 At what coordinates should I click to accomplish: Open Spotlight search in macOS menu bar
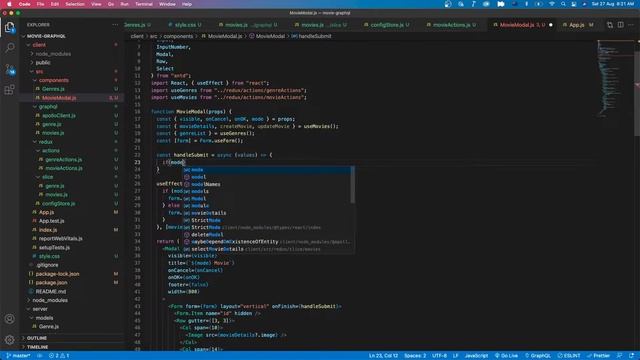[563, 4]
